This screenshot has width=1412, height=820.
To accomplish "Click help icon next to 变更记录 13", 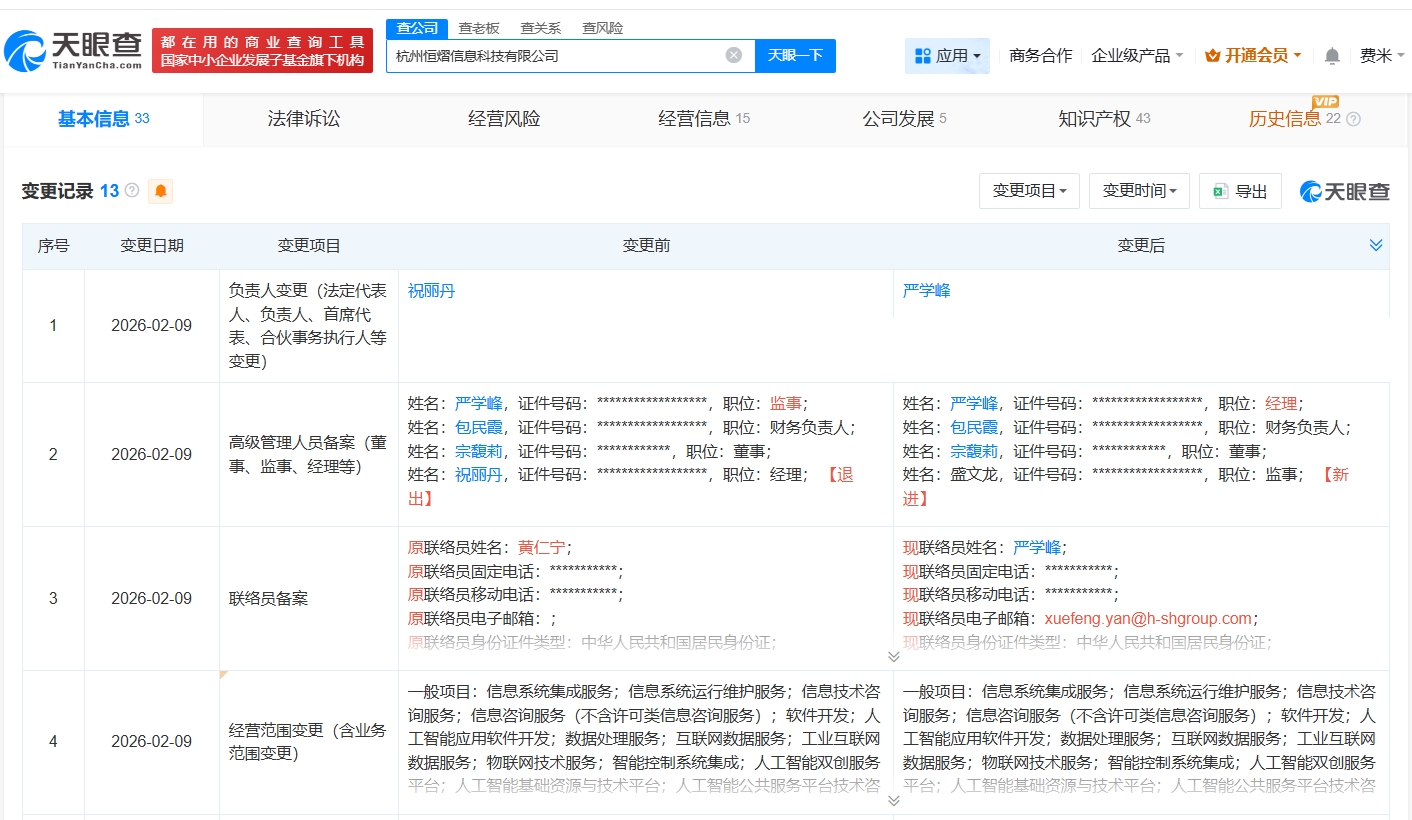I will click(132, 191).
